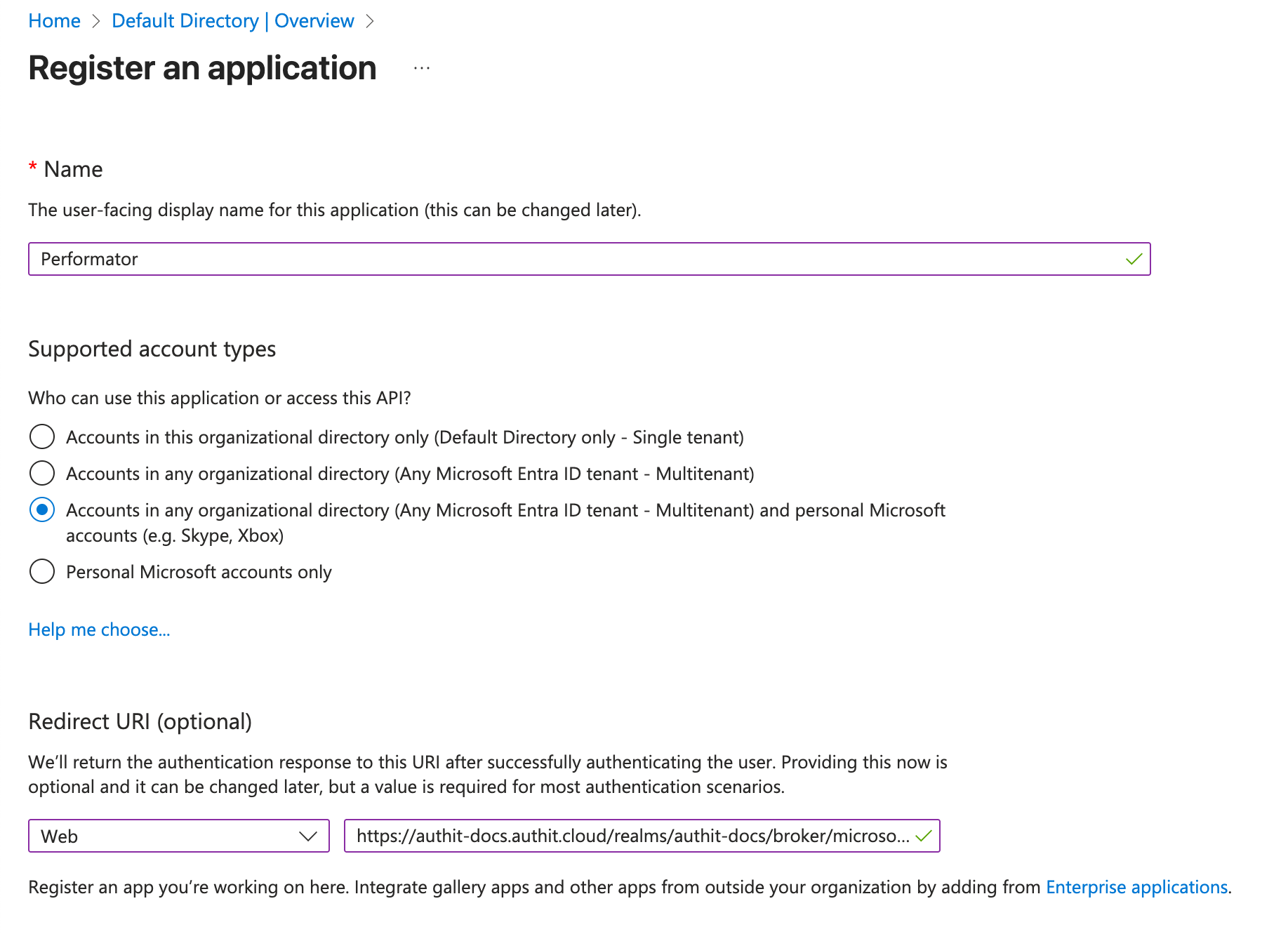Select the Multitenant-only account type option
This screenshot has width=1288, height=934.
tap(41, 473)
